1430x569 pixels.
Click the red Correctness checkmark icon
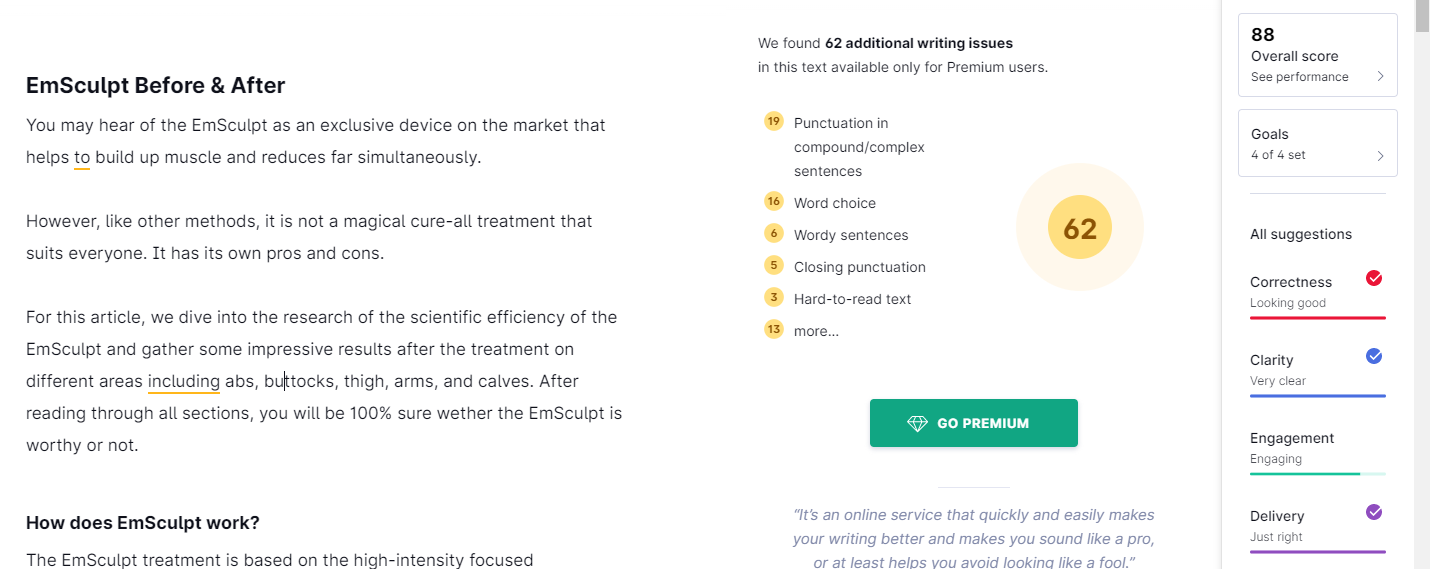click(1374, 278)
